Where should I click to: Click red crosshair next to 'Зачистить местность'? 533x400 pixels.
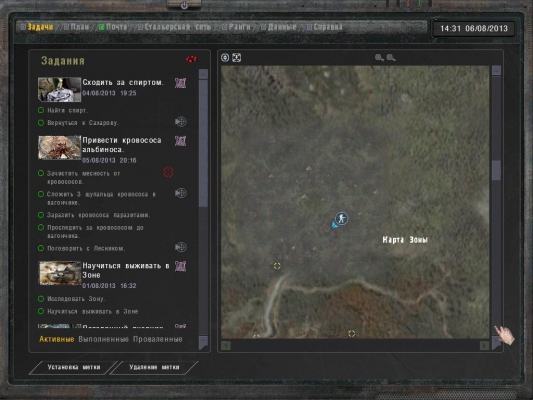[x=168, y=172]
